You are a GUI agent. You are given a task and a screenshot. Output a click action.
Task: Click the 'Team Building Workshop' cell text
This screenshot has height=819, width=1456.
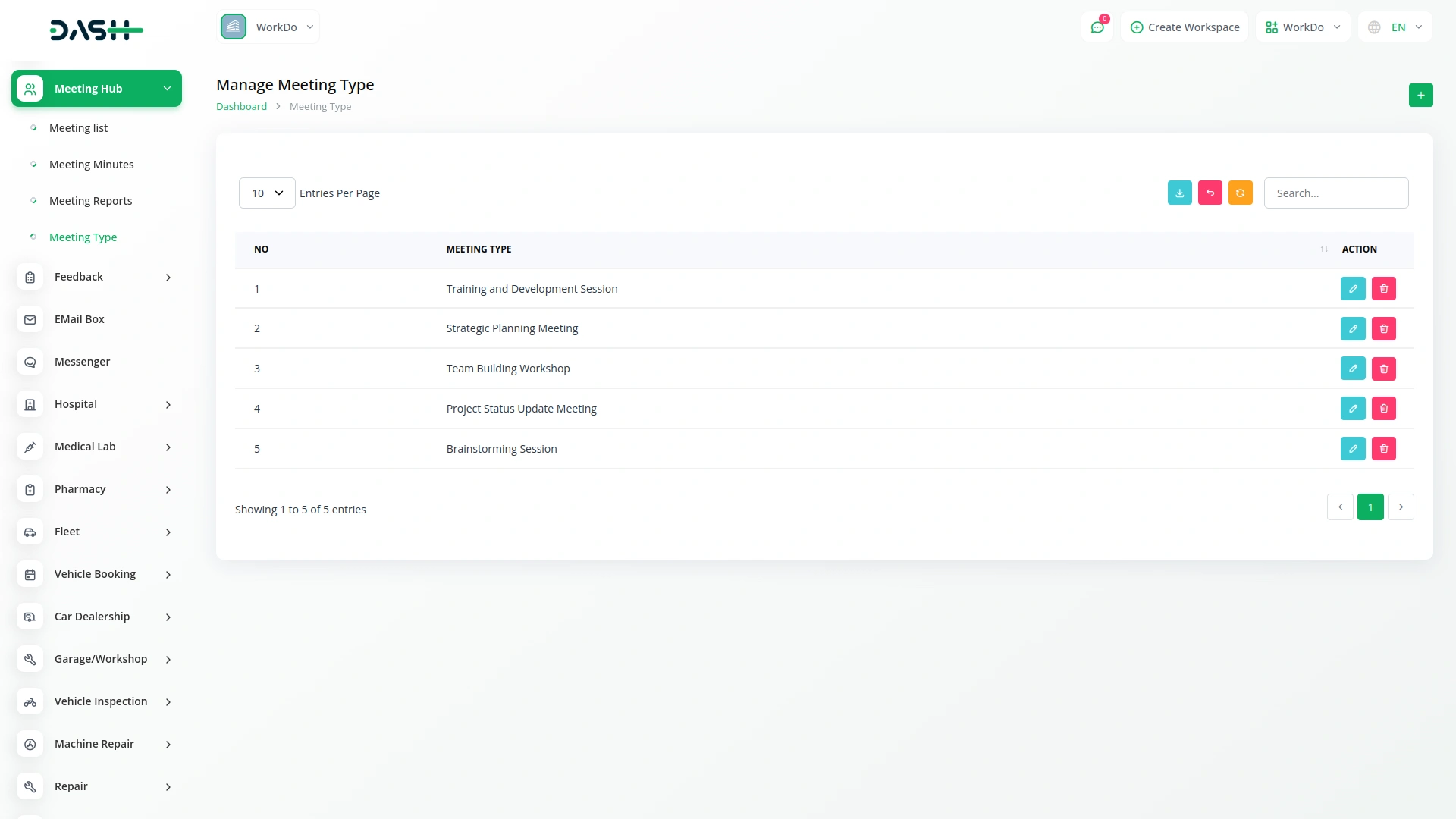pyautogui.click(x=508, y=369)
